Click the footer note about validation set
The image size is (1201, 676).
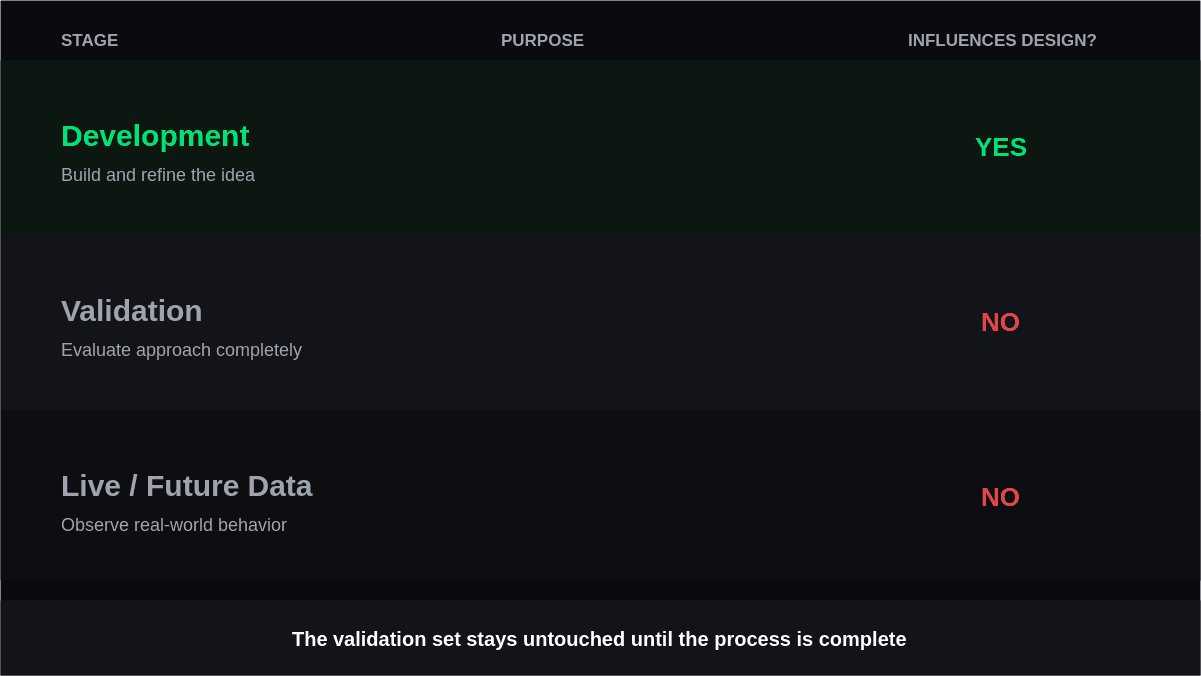(599, 639)
